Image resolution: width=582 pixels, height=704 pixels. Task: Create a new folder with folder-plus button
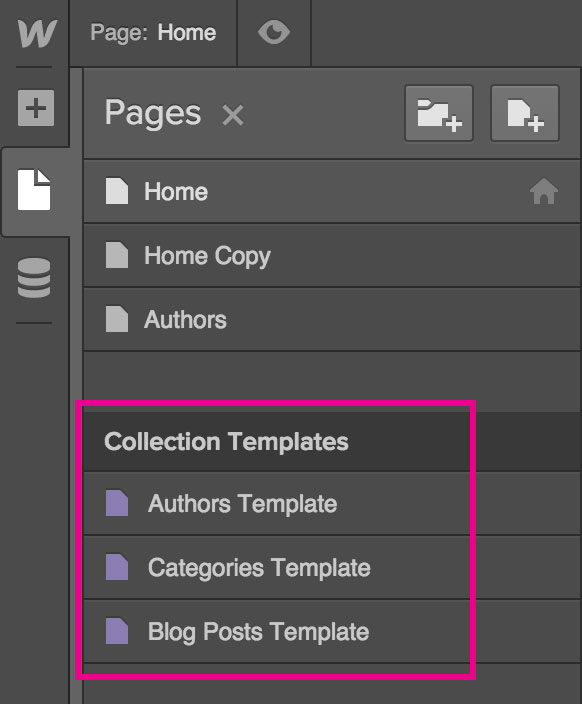coord(439,114)
